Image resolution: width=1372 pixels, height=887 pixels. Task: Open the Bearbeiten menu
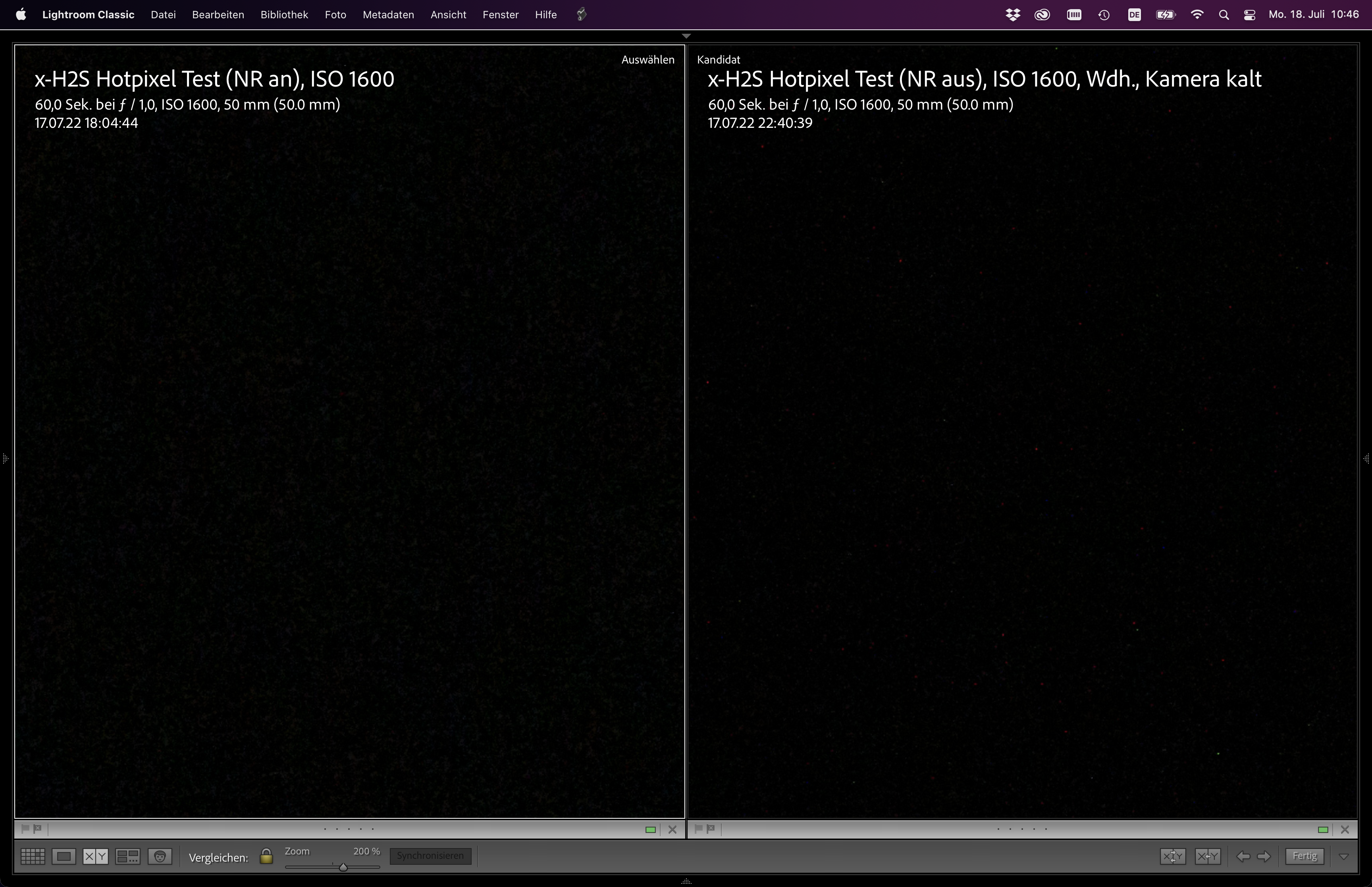pyautogui.click(x=218, y=14)
